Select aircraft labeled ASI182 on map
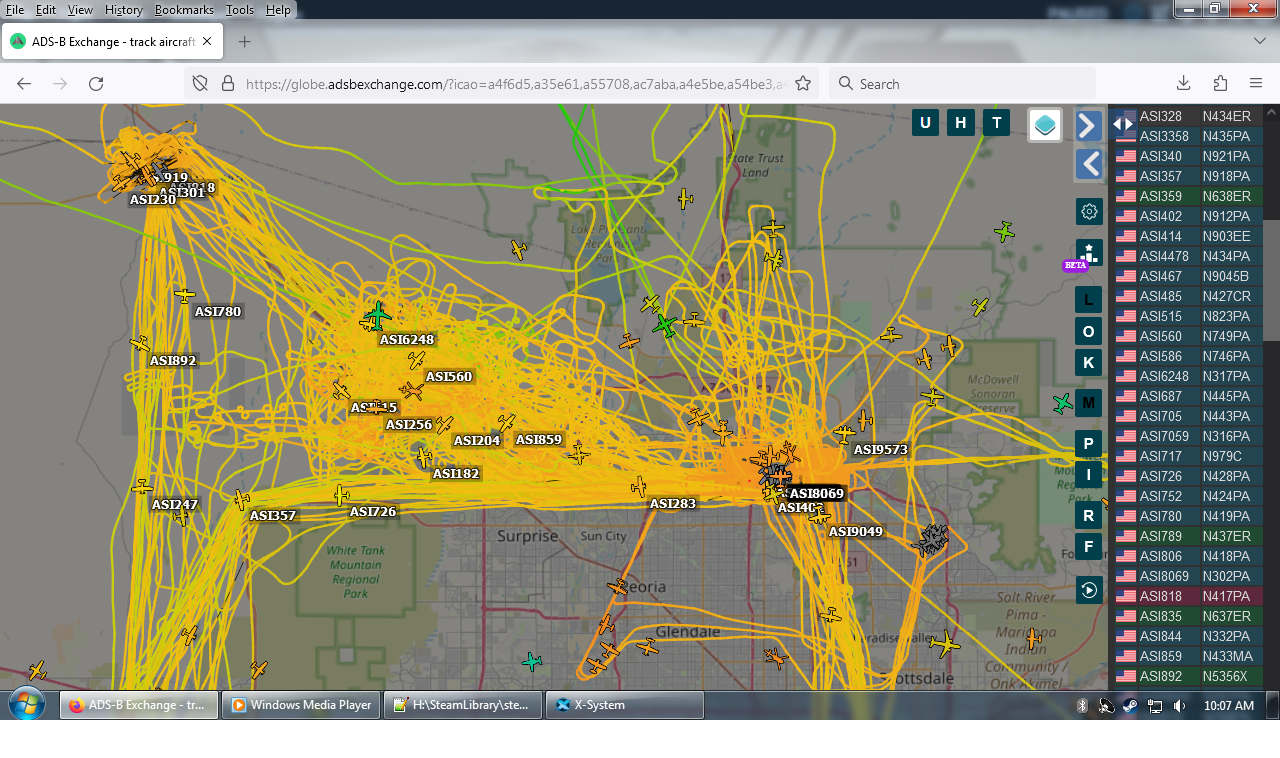The width and height of the screenshot is (1280, 758). 424,457
